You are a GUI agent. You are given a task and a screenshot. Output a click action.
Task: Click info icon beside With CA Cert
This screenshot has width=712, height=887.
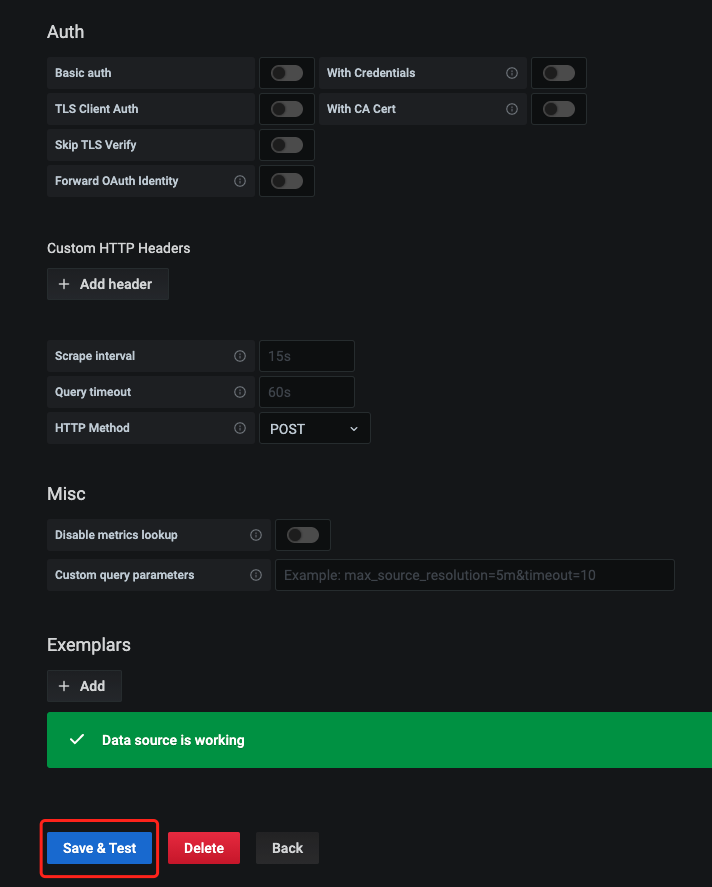[511, 109]
